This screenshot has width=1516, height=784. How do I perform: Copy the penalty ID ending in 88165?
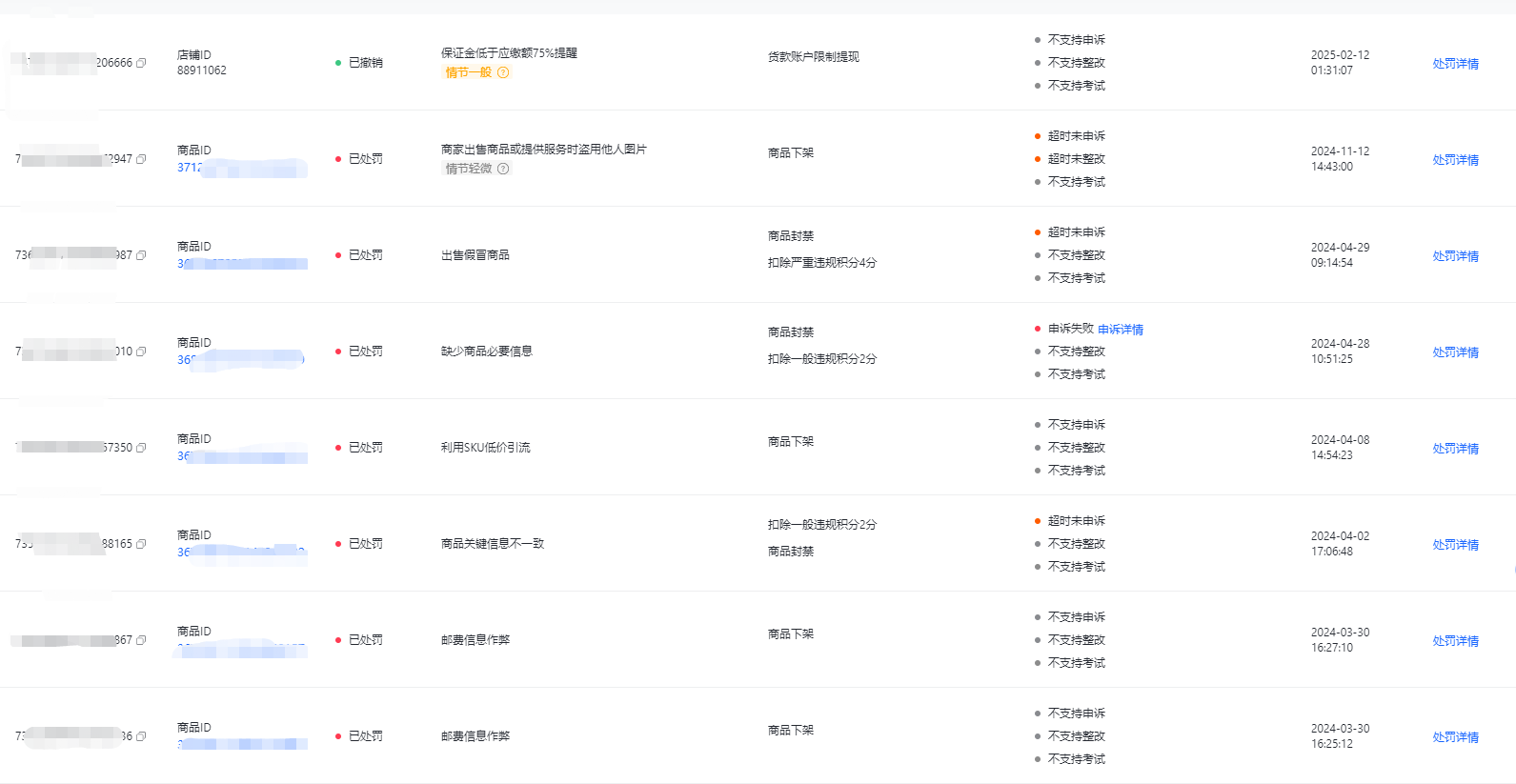pos(142,544)
